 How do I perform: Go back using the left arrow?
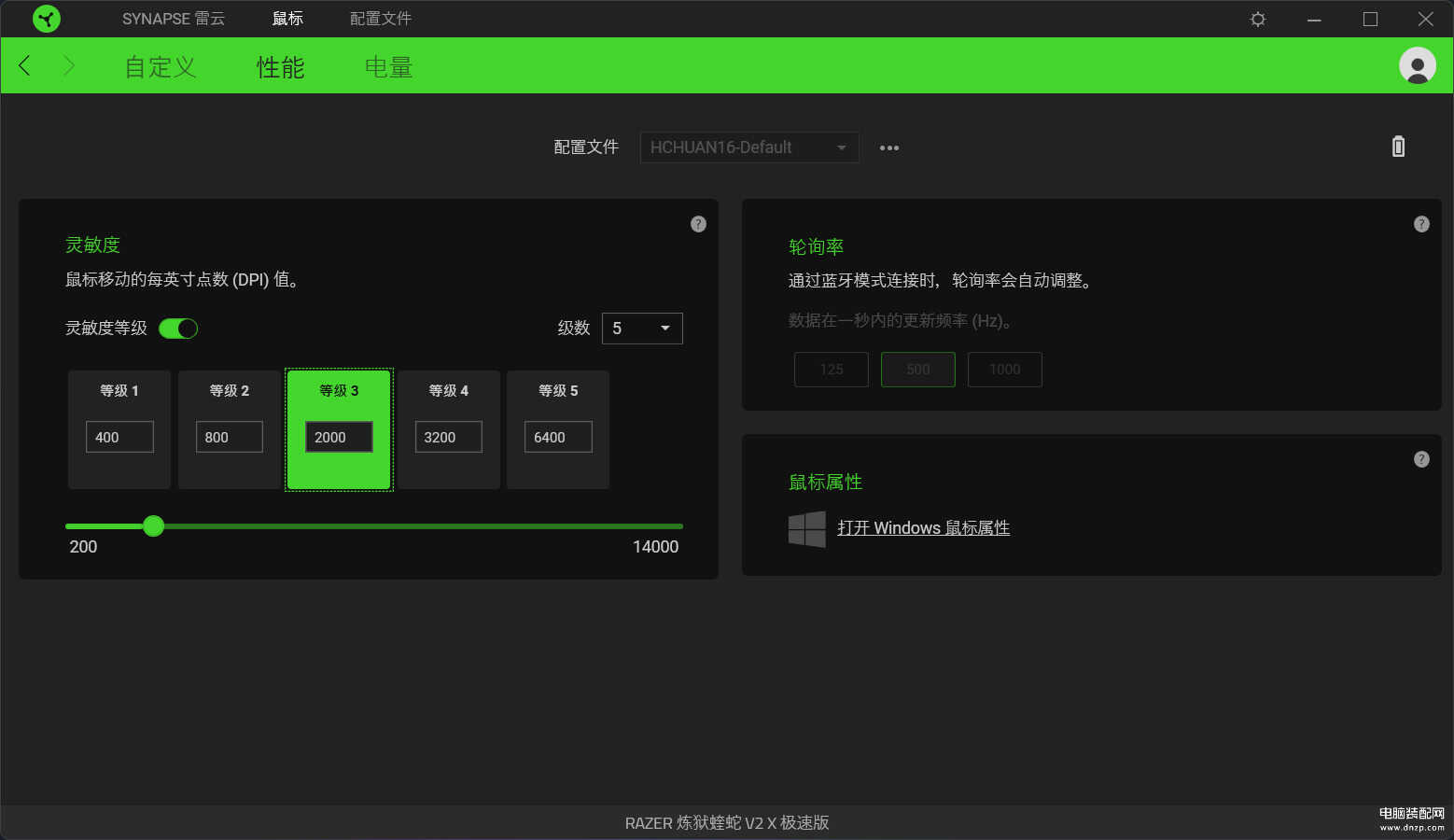(x=25, y=65)
